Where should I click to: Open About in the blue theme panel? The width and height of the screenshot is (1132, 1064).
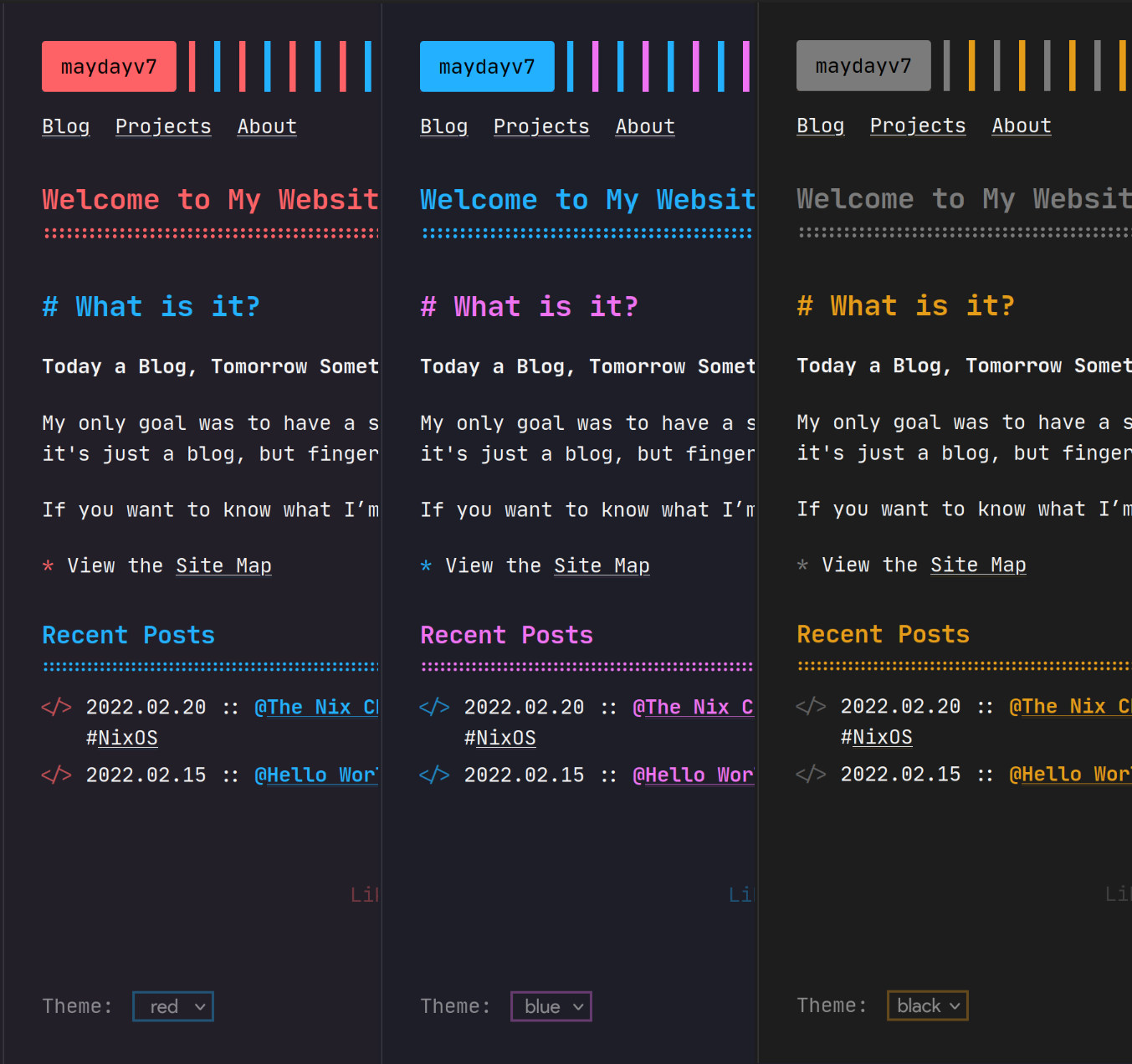[645, 126]
